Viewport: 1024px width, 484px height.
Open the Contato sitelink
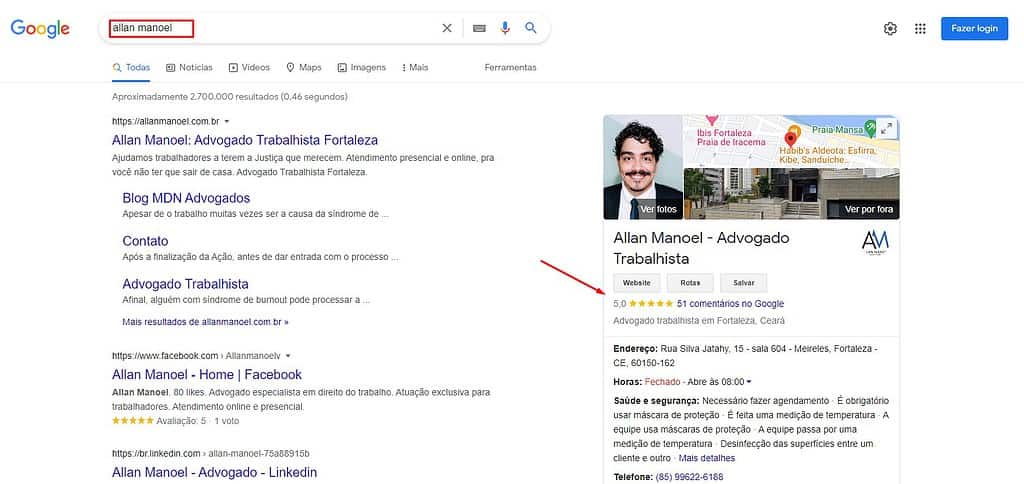[145, 241]
